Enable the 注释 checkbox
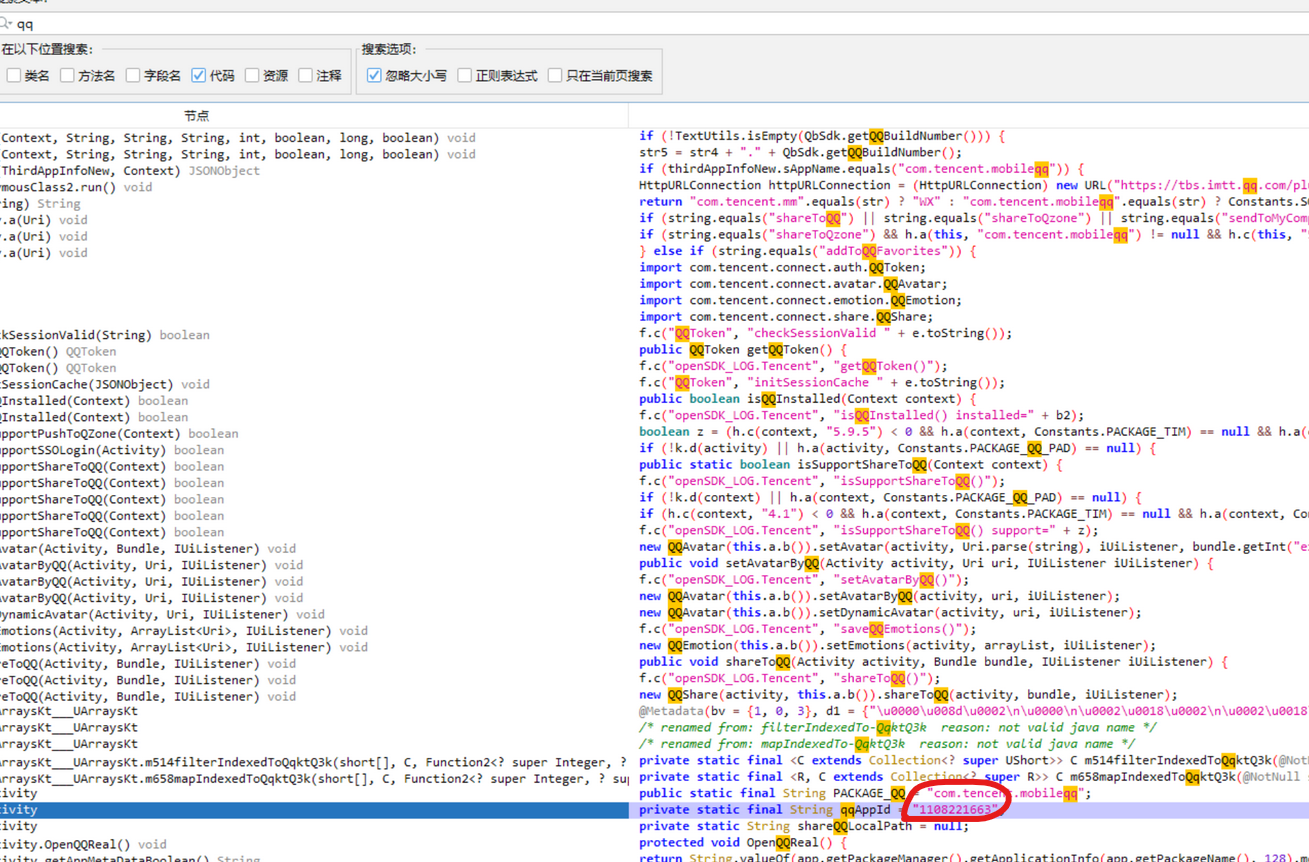The width and height of the screenshot is (1309, 862). [x=305, y=75]
